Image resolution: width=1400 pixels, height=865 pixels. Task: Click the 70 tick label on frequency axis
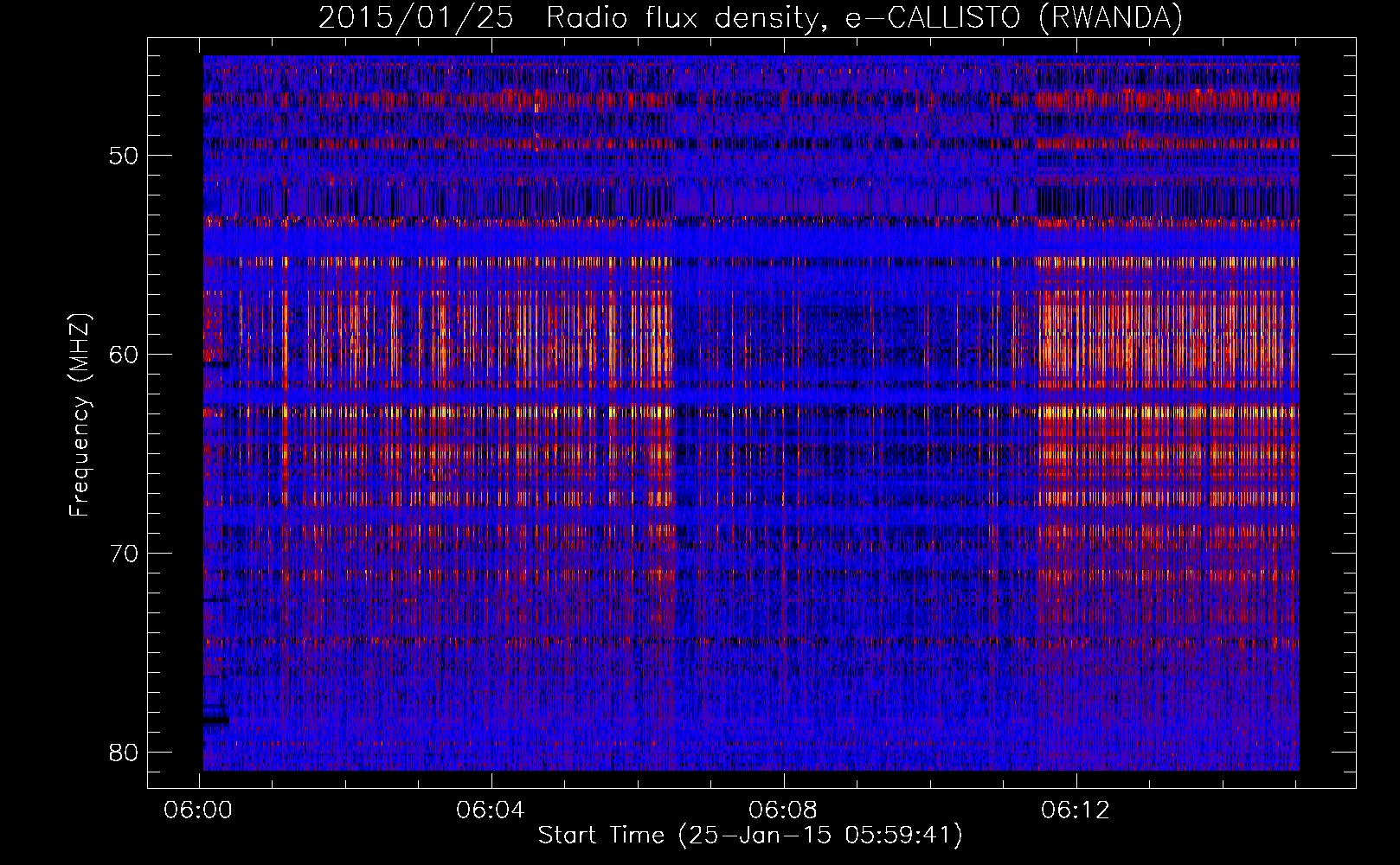(125, 554)
